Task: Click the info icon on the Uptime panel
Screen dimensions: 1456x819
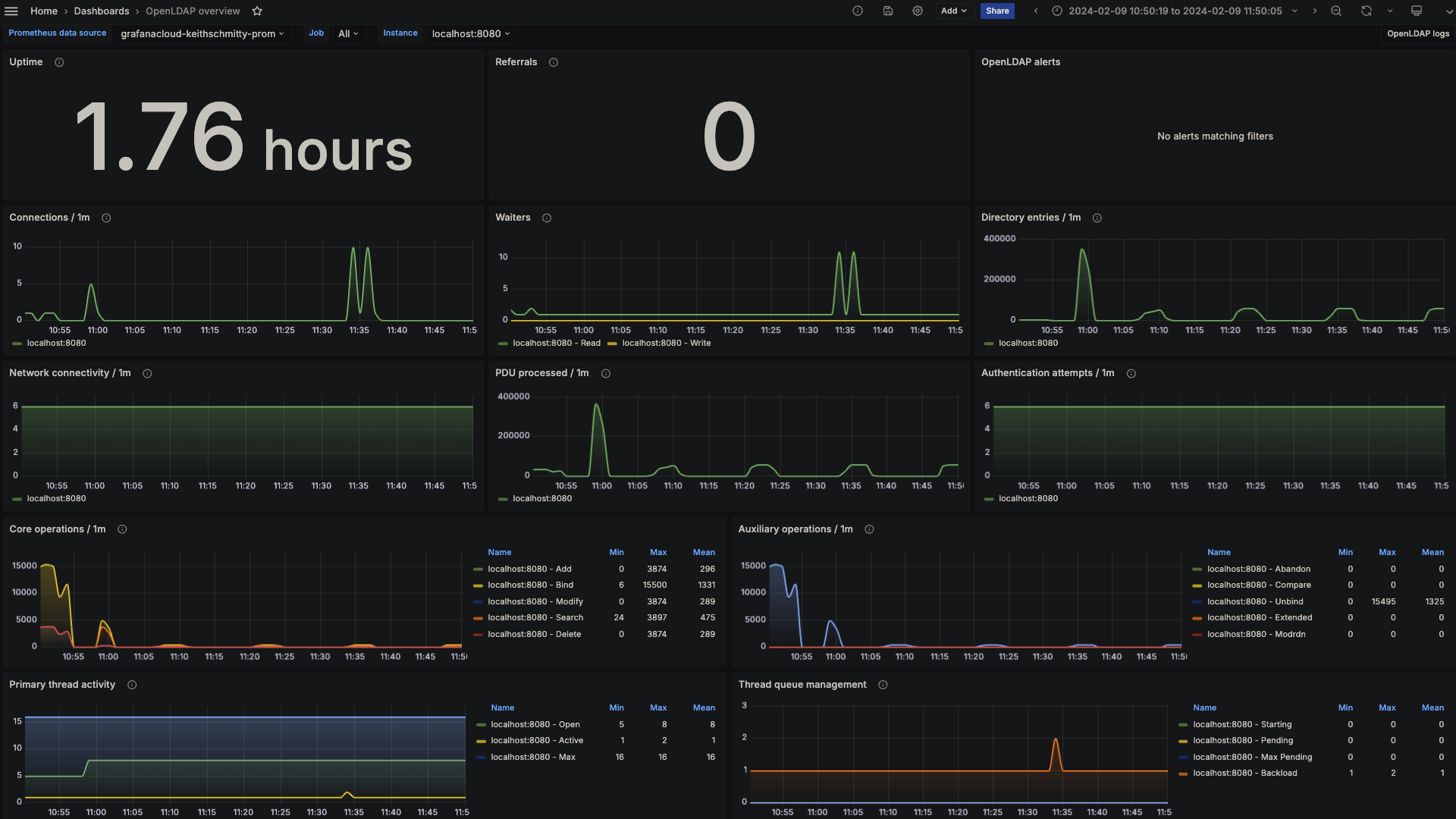Action: [59, 62]
